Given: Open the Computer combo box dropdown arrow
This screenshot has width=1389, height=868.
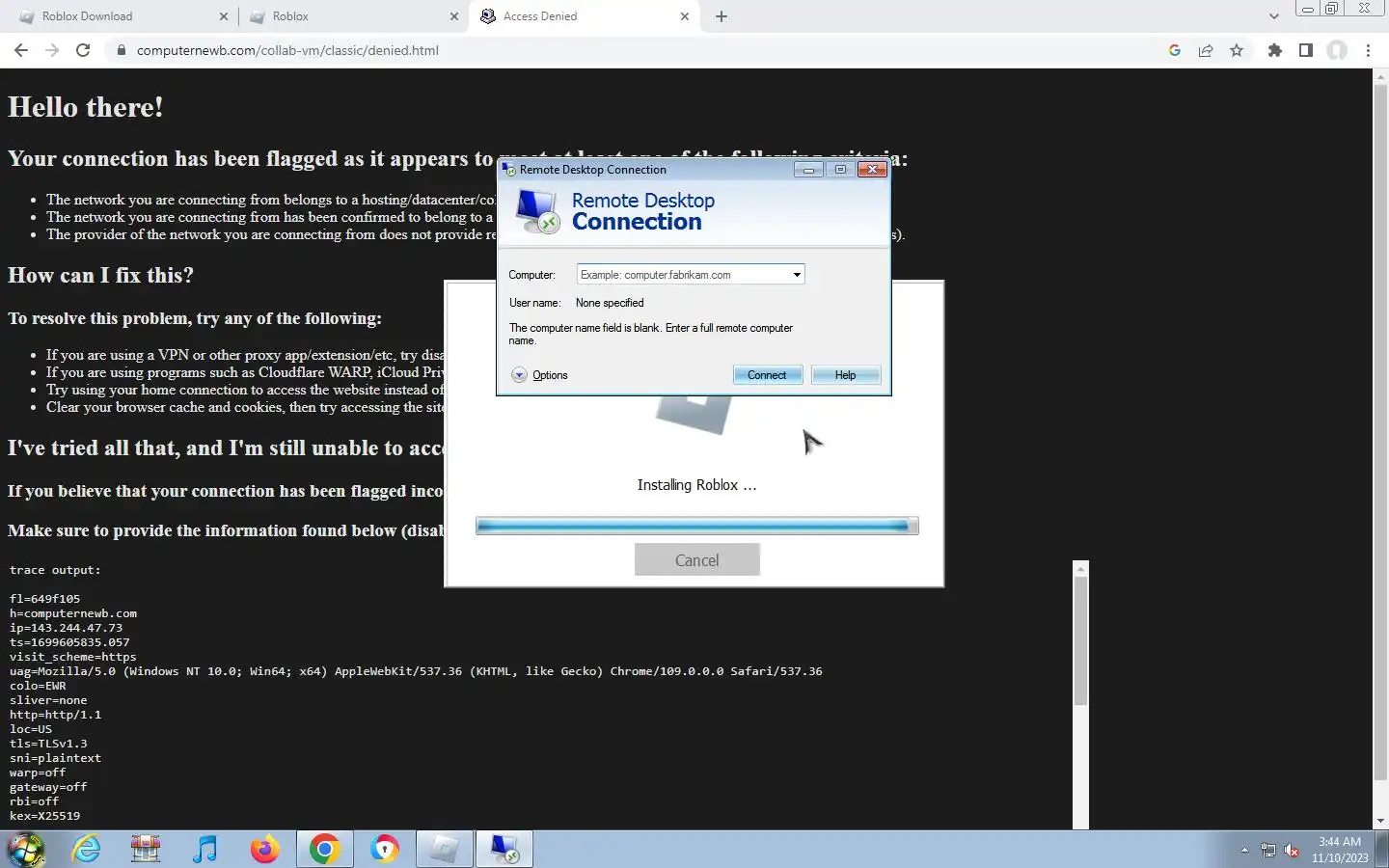Looking at the screenshot, I should point(797,275).
